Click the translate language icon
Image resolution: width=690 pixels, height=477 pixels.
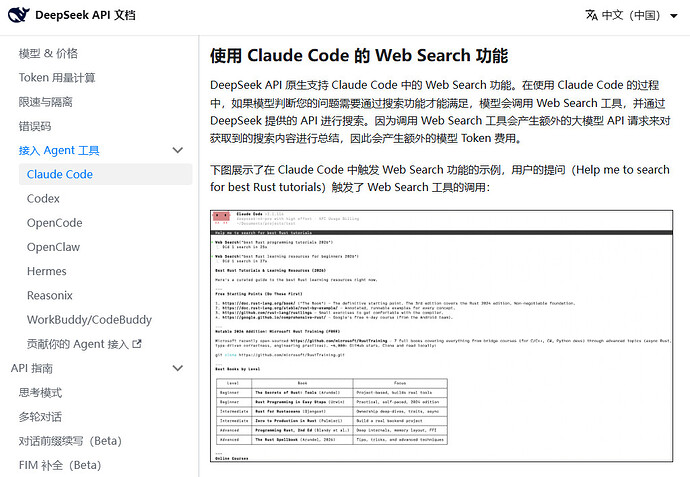pos(591,15)
